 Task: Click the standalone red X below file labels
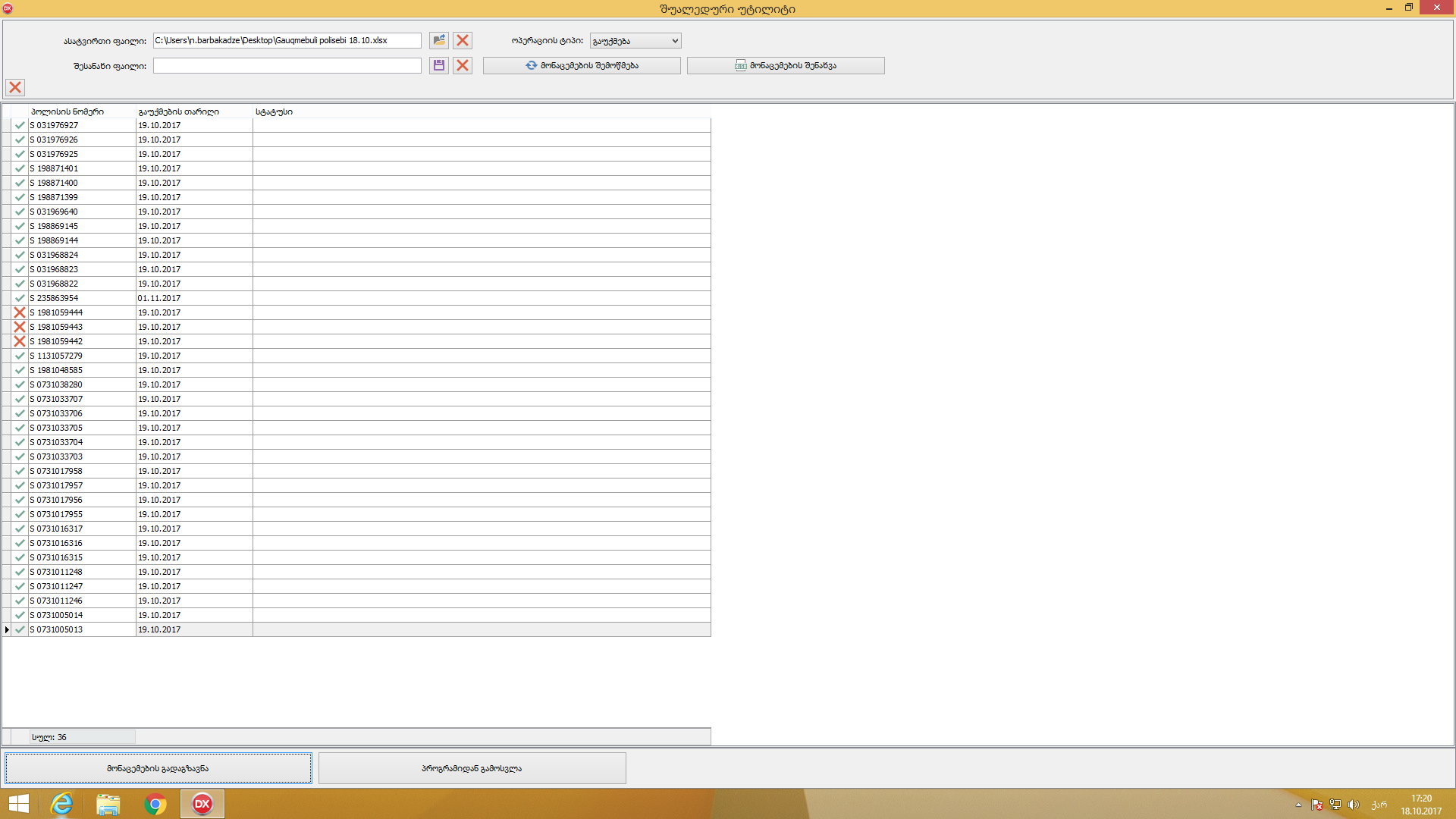pyautogui.click(x=15, y=87)
